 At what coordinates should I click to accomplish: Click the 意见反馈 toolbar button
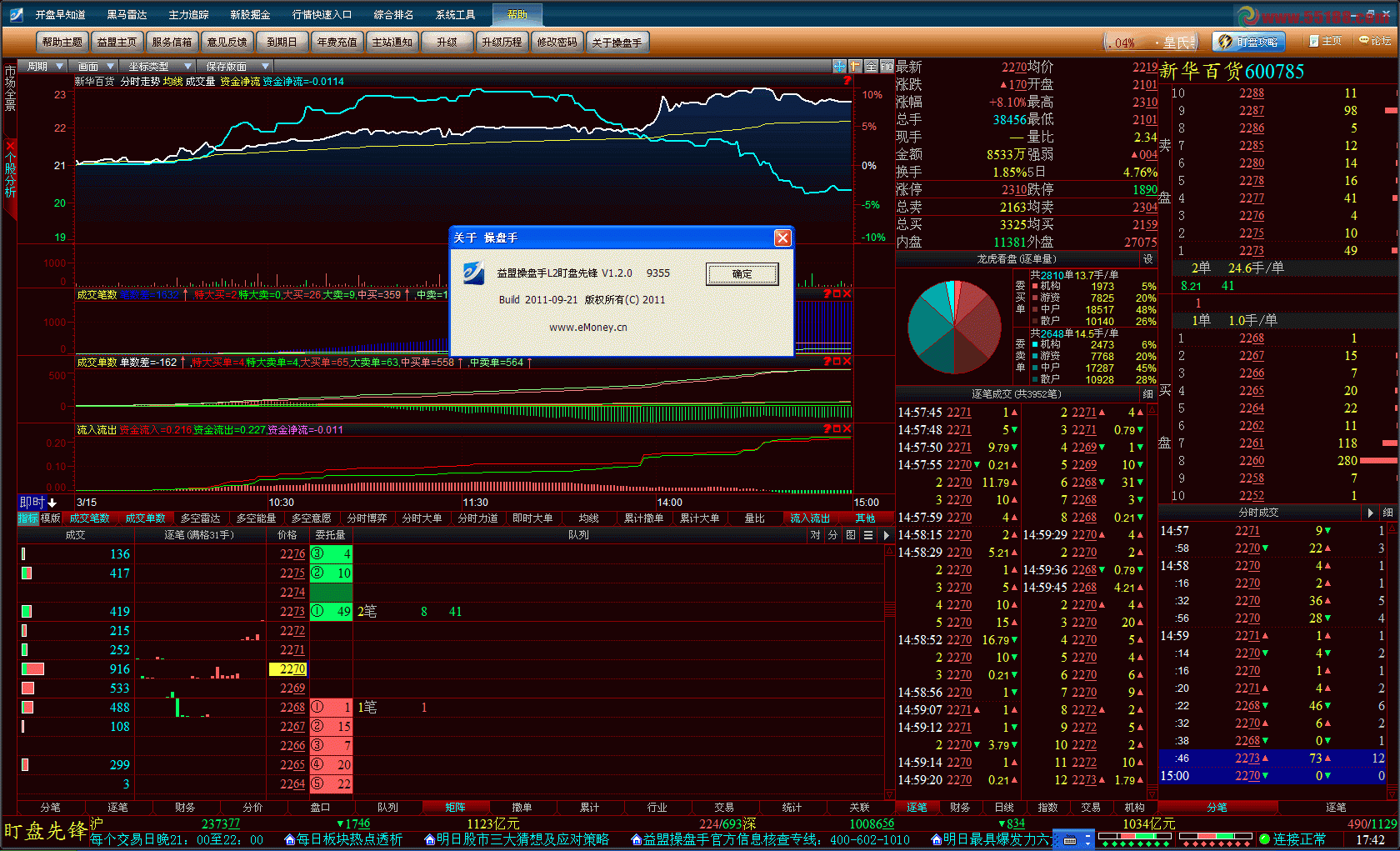coord(227,42)
